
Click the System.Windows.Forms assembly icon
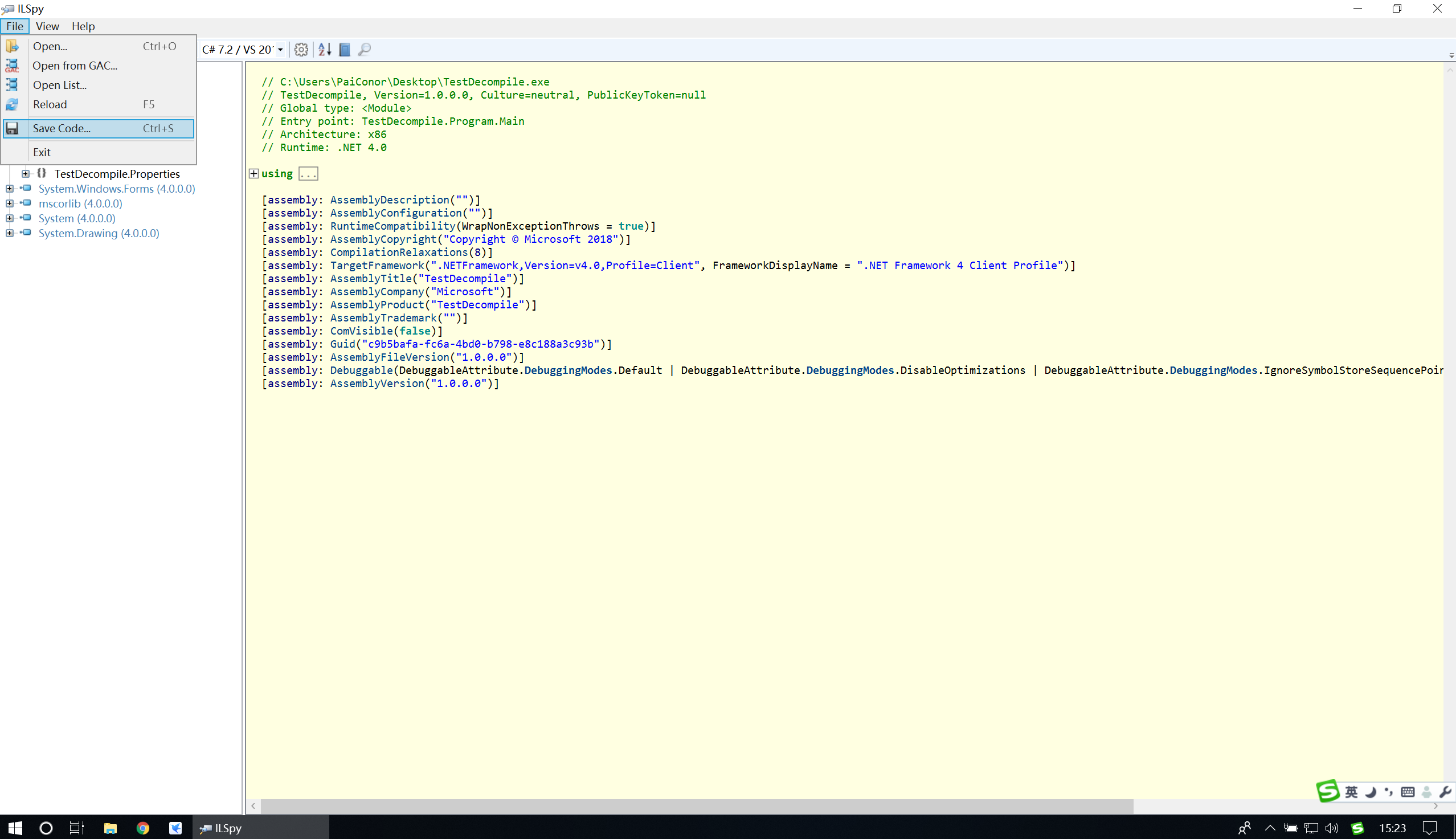tap(26, 188)
